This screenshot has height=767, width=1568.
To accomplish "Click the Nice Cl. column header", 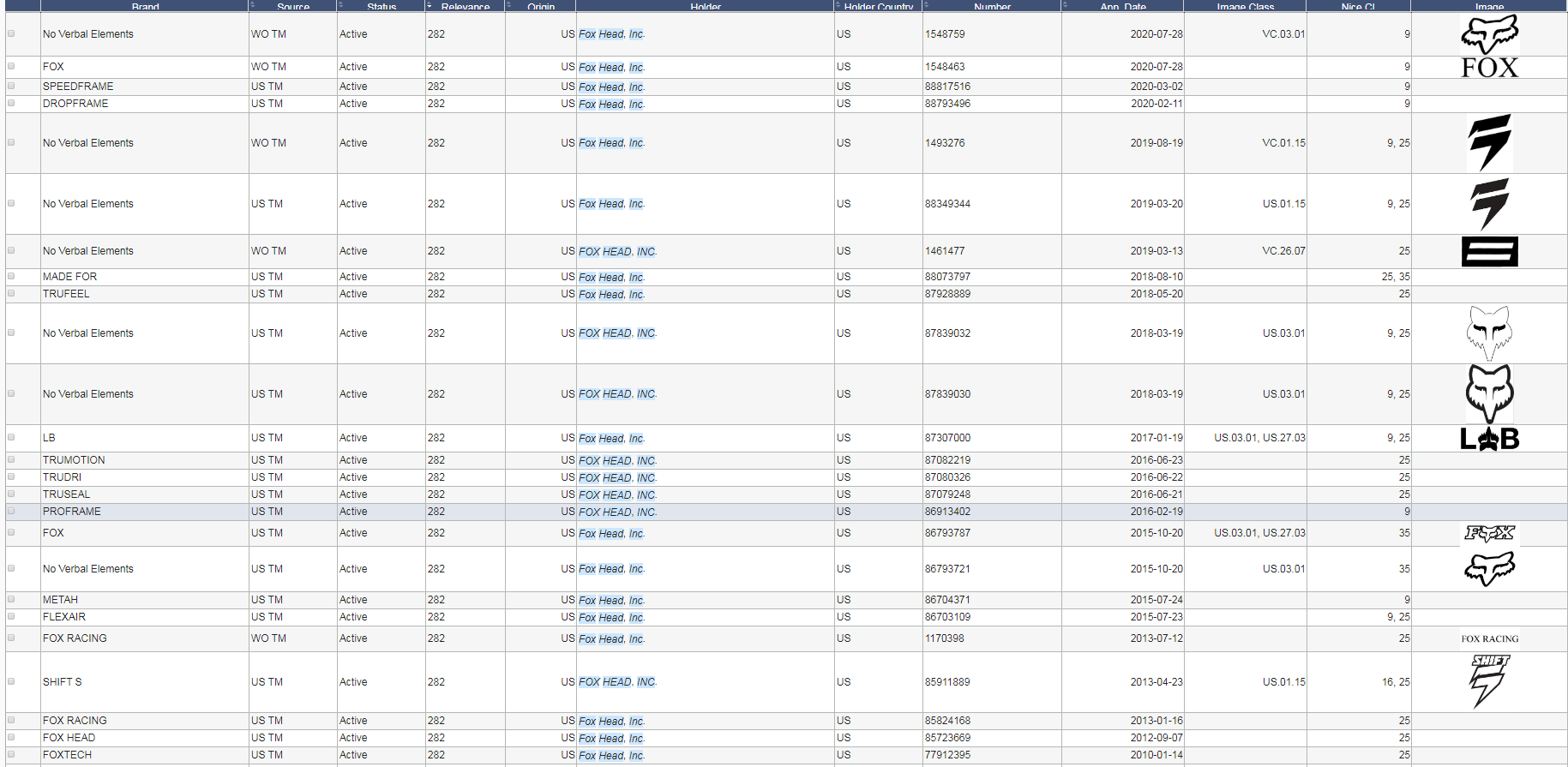I will pyautogui.click(x=1359, y=6).
